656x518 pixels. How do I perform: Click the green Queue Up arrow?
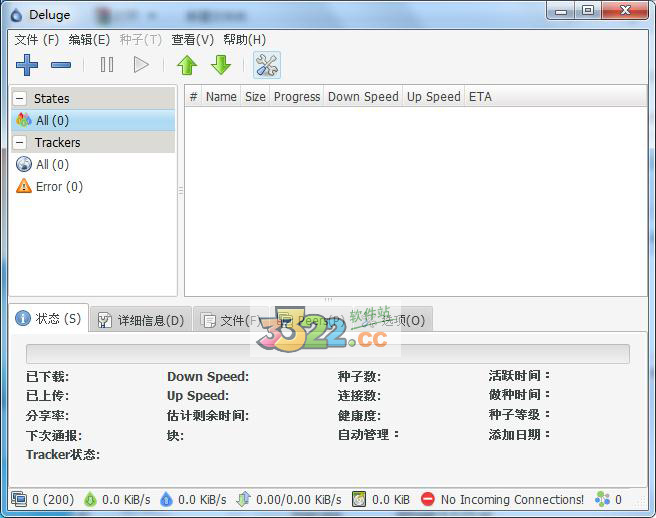coord(187,65)
